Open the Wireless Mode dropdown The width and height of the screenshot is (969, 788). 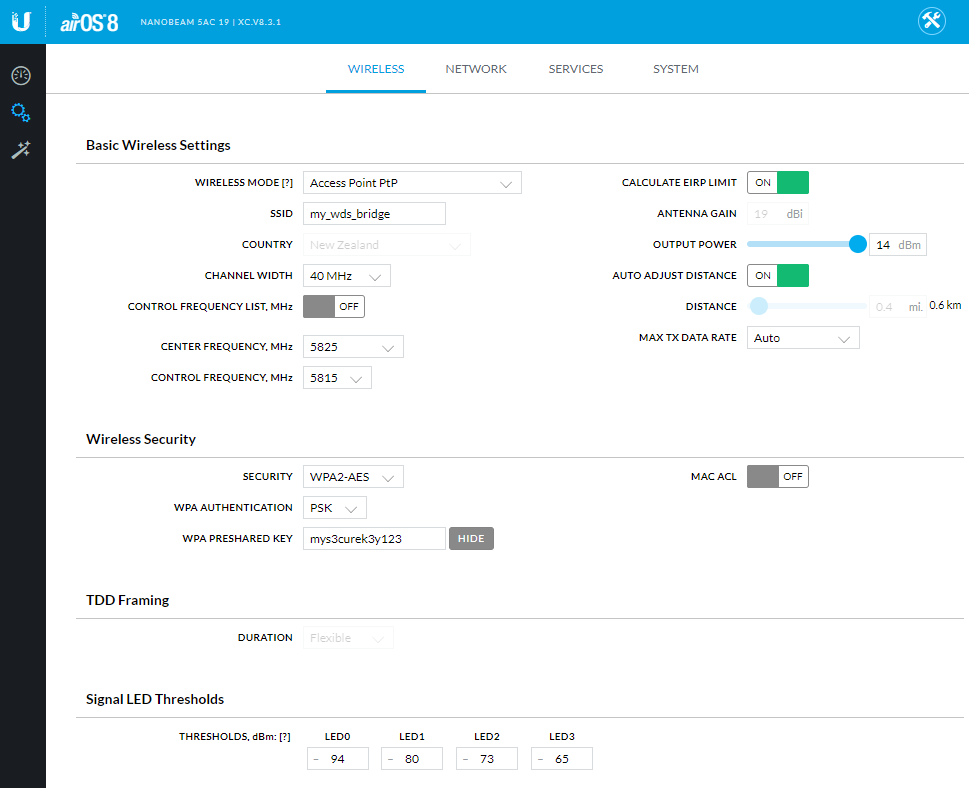click(412, 182)
